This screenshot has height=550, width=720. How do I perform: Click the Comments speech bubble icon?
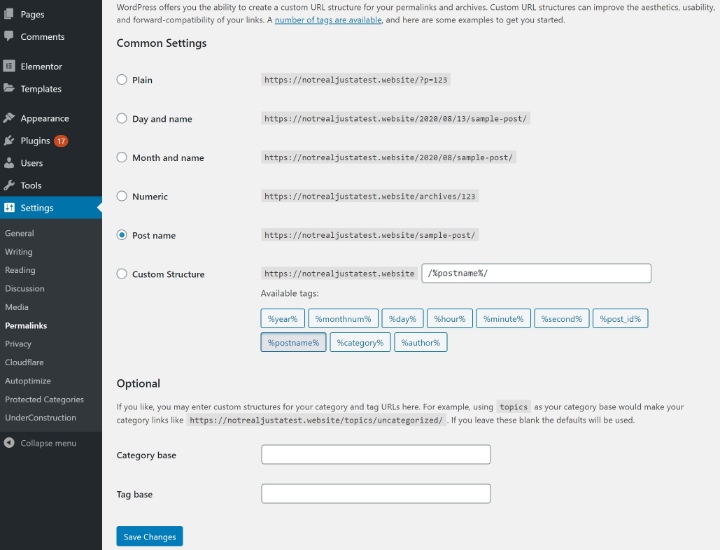click(9, 36)
